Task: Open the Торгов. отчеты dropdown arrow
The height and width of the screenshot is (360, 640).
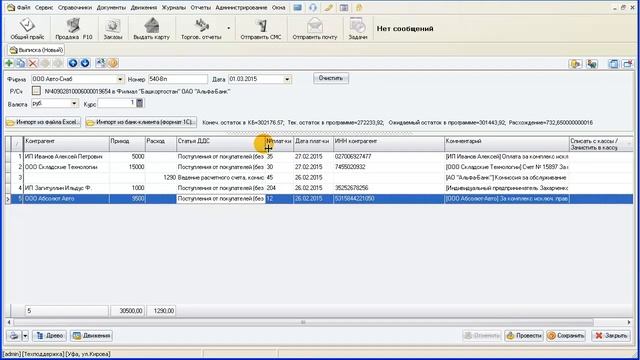Action: click(x=229, y=28)
